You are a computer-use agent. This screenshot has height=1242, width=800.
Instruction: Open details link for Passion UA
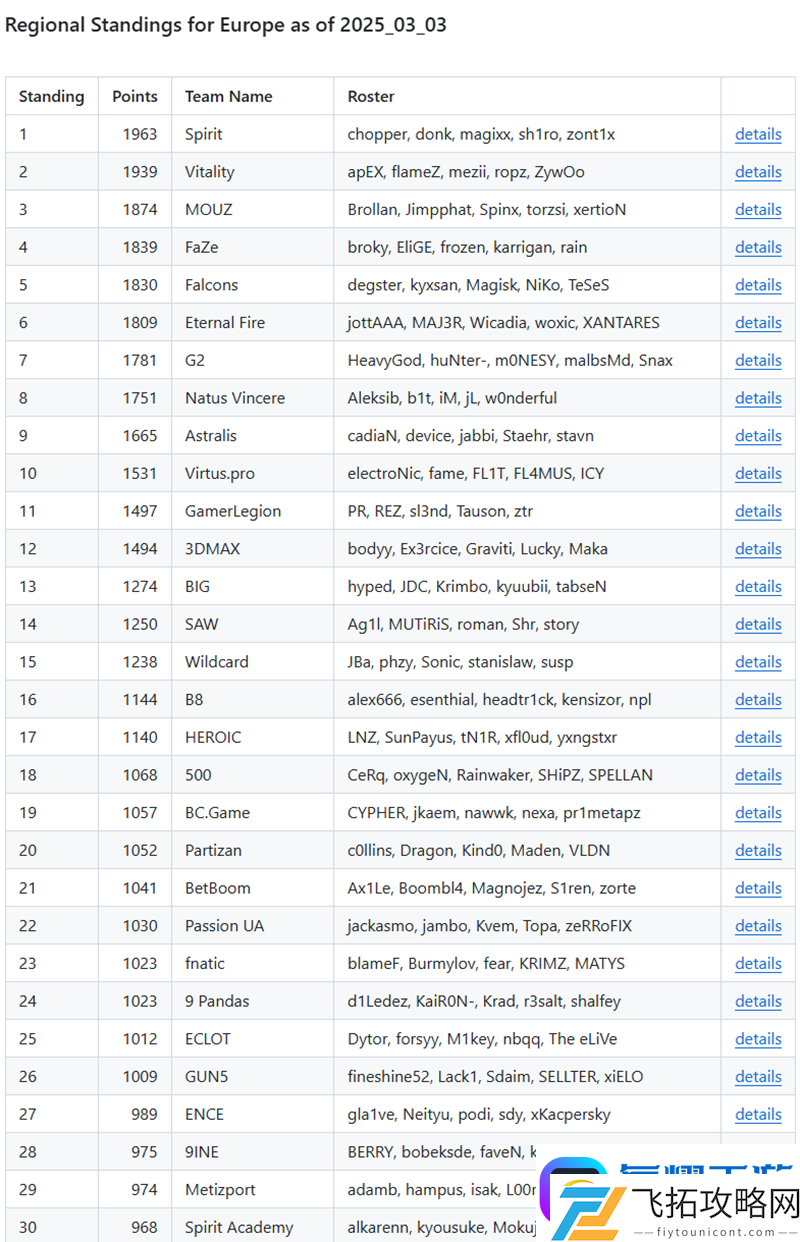pos(758,926)
